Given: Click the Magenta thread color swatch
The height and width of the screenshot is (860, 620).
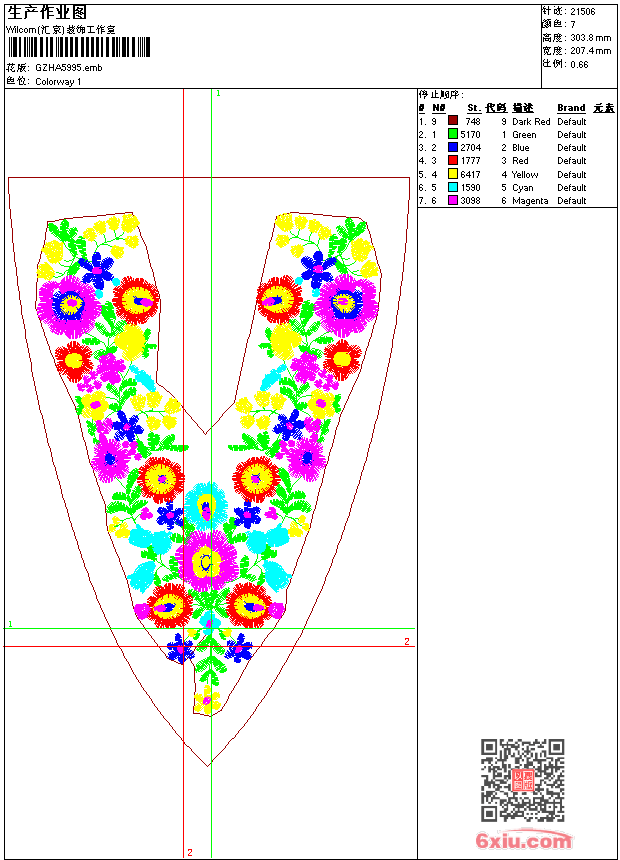Looking at the screenshot, I should click(x=453, y=200).
